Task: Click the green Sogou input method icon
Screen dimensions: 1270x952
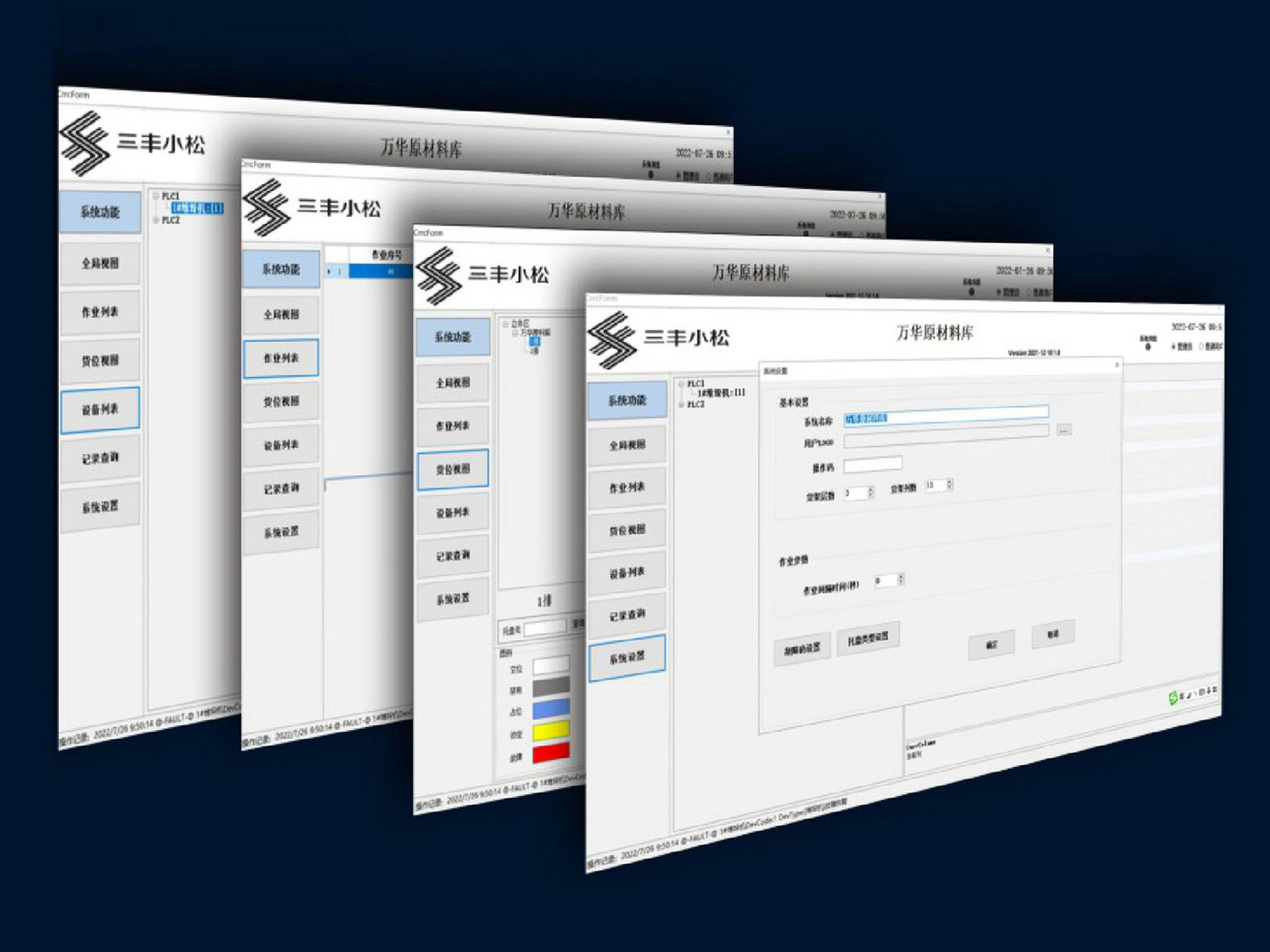Action: pos(1173,697)
